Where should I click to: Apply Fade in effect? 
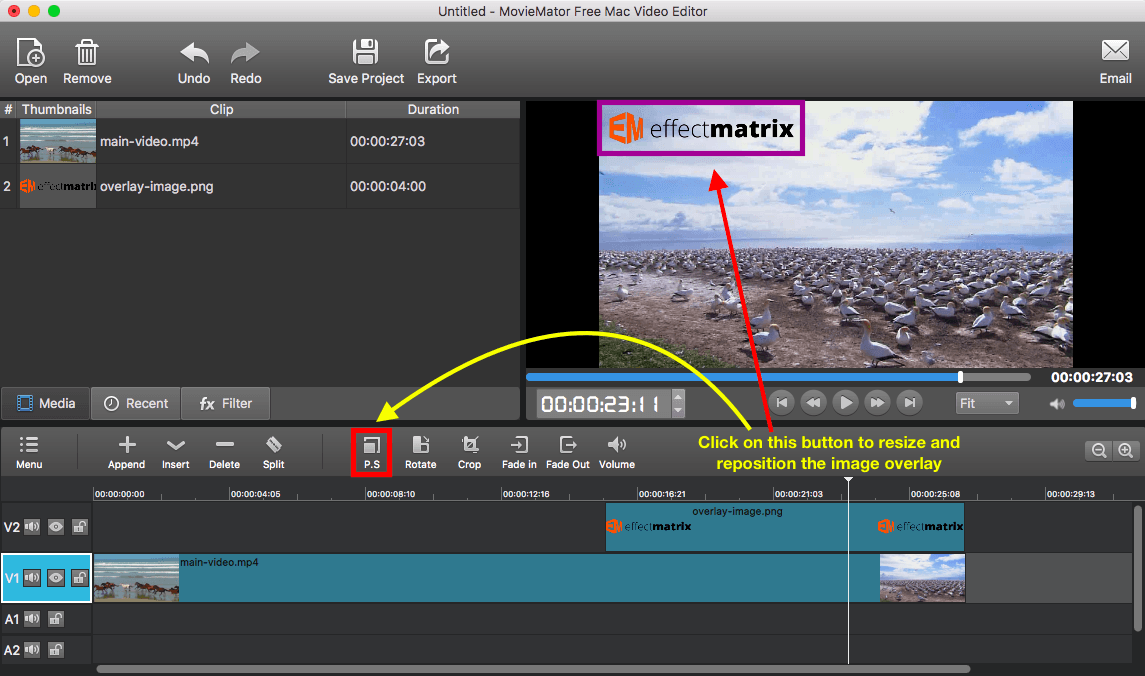[x=519, y=453]
